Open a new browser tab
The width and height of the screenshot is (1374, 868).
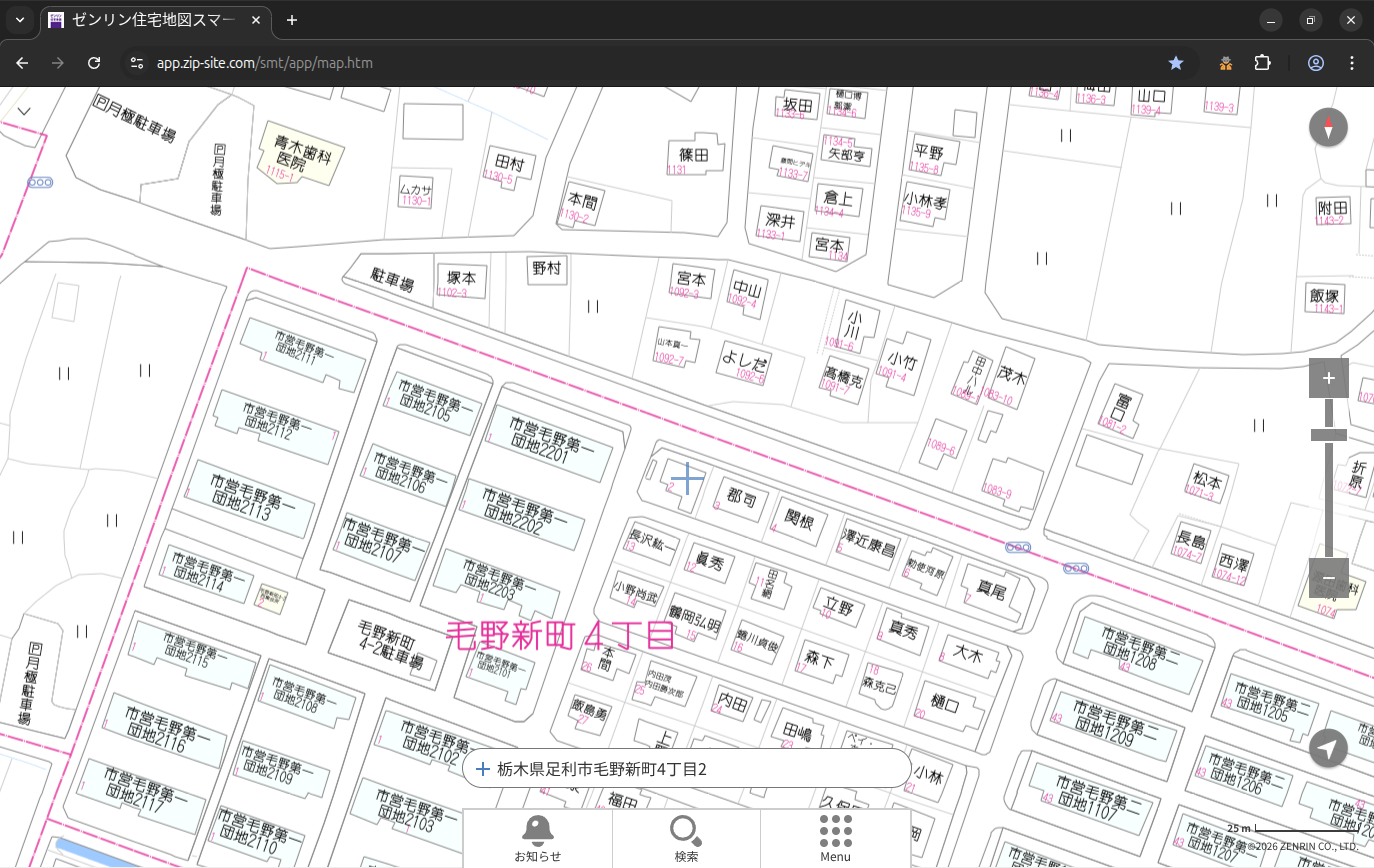point(292,20)
